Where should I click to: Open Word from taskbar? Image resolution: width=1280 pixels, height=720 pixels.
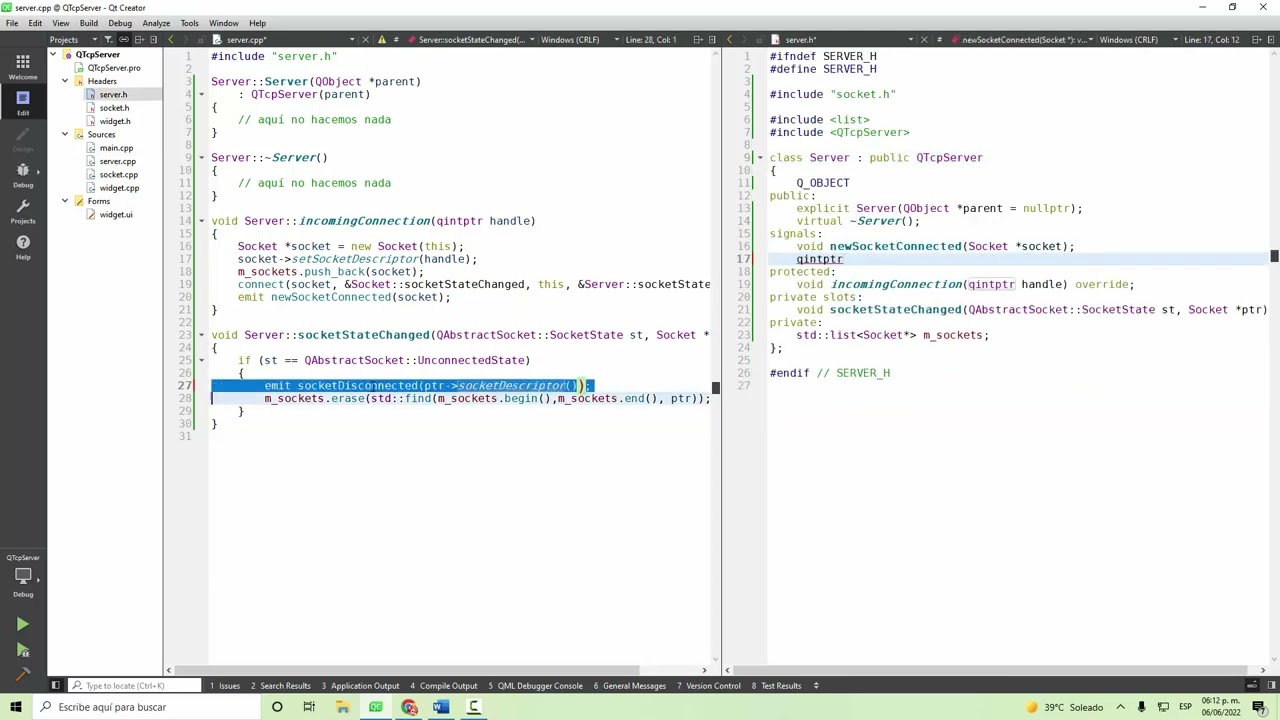tap(441, 707)
